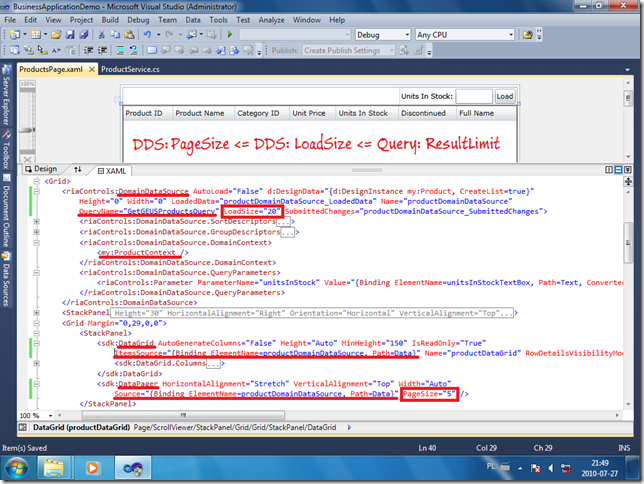Switch to ProductService.cs tab
Image resolution: width=644 pixels, height=484 pixels.
tap(130, 69)
